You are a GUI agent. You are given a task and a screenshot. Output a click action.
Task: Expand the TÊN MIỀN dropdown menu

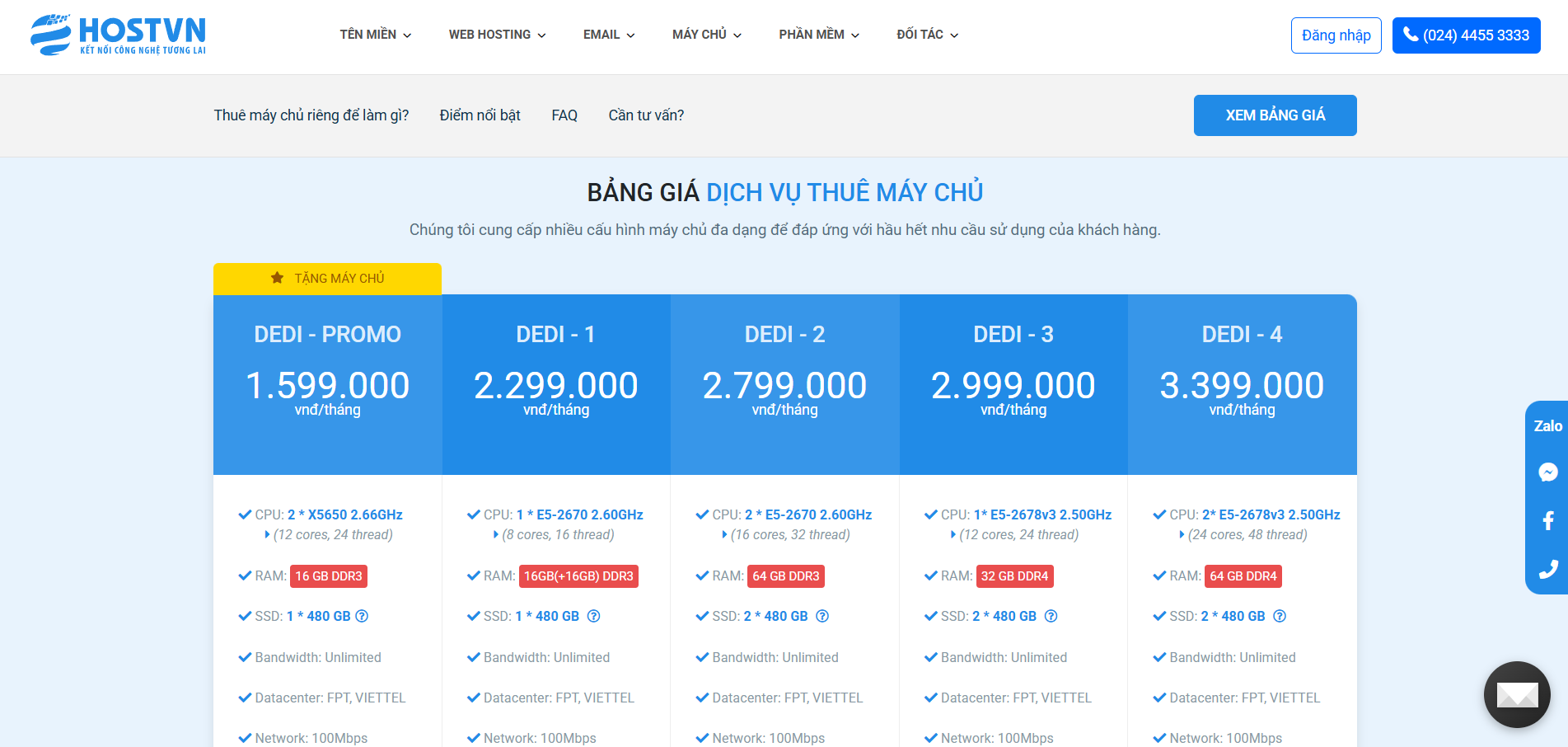pos(375,35)
